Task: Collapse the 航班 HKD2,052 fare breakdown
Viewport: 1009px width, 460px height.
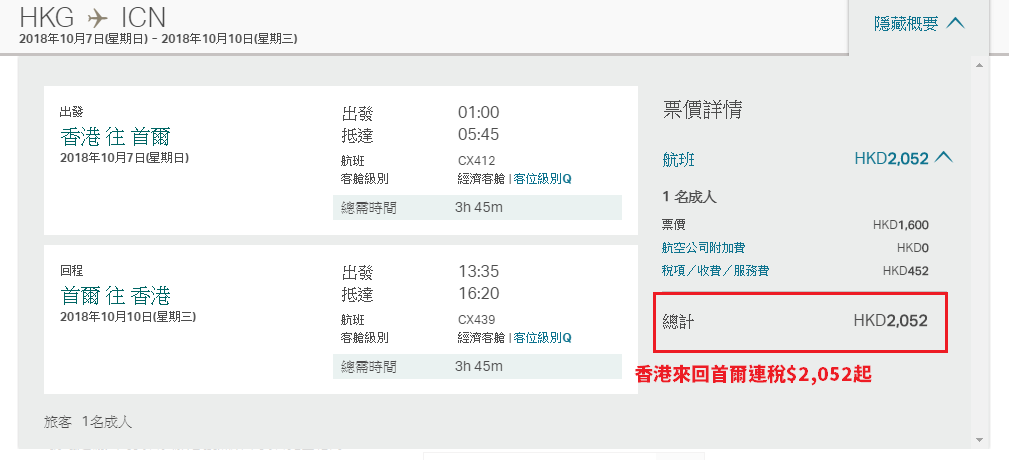Action: (943, 157)
